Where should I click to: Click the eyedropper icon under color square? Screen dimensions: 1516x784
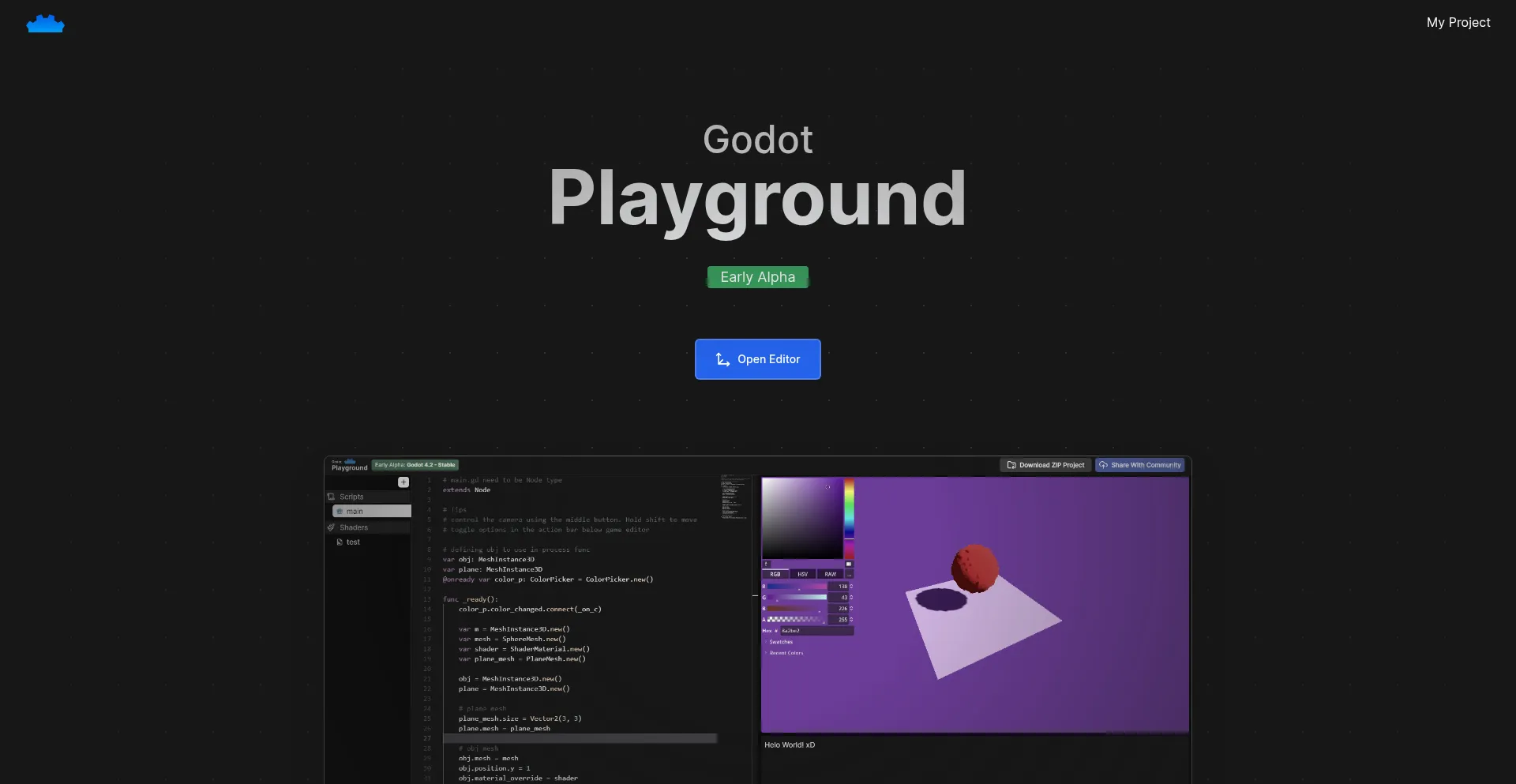[x=766, y=564]
